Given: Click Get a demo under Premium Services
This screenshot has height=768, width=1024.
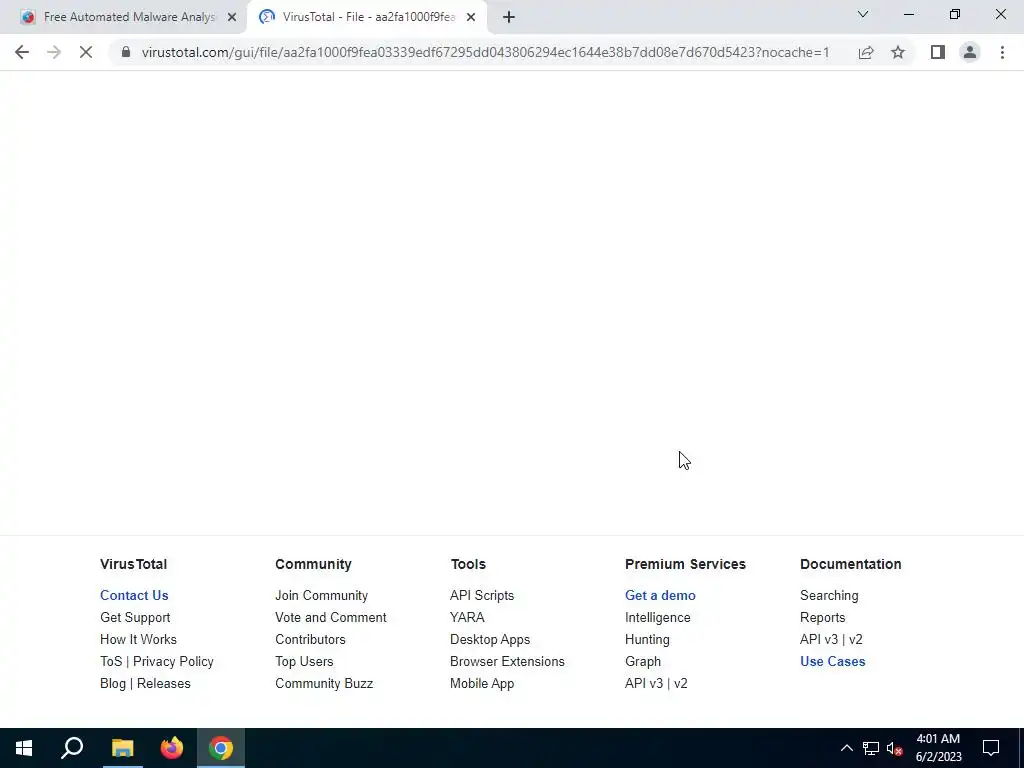Looking at the screenshot, I should [x=660, y=596].
